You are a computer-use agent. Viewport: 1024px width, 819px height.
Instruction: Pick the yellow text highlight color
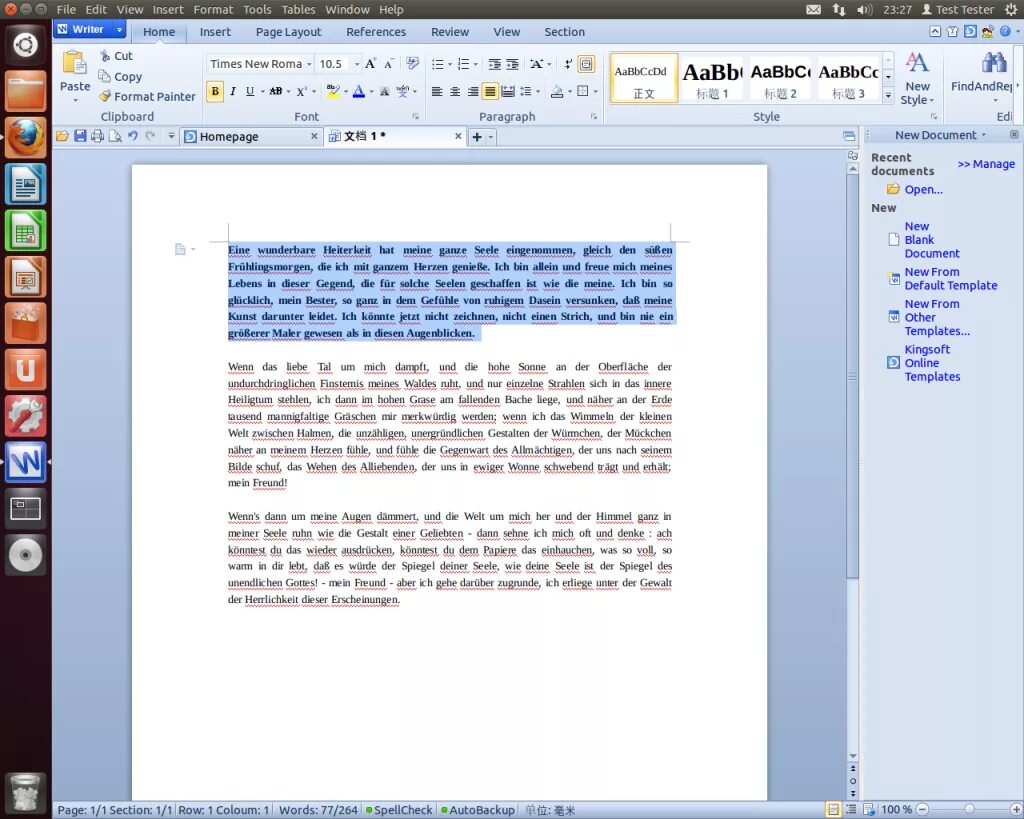click(x=333, y=91)
